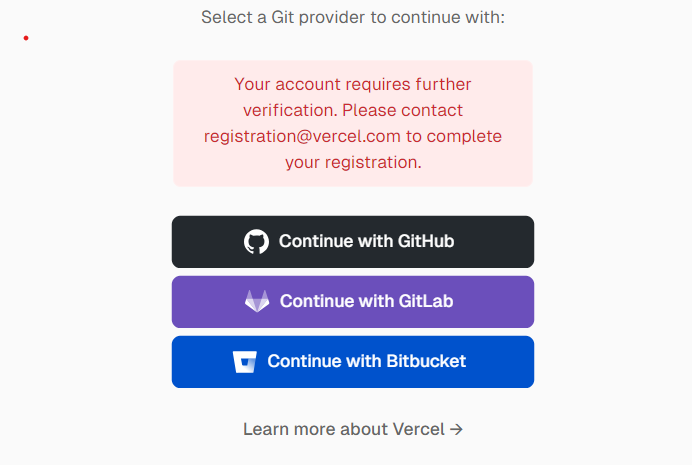Screen dimensions: 692x465
Task: Click the 'Continue with Bitbucket' label text
Action: coord(366,361)
